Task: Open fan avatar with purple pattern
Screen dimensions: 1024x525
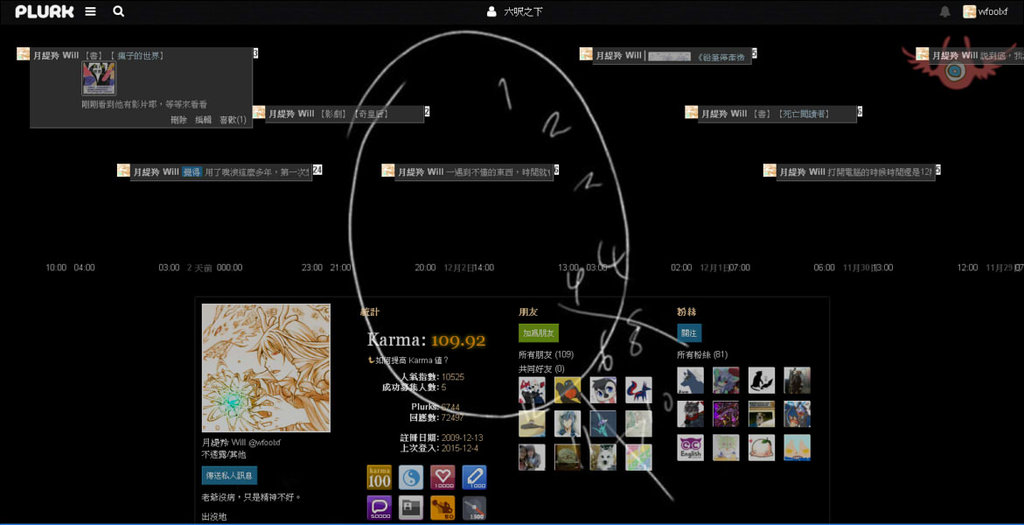Action: click(x=726, y=414)
